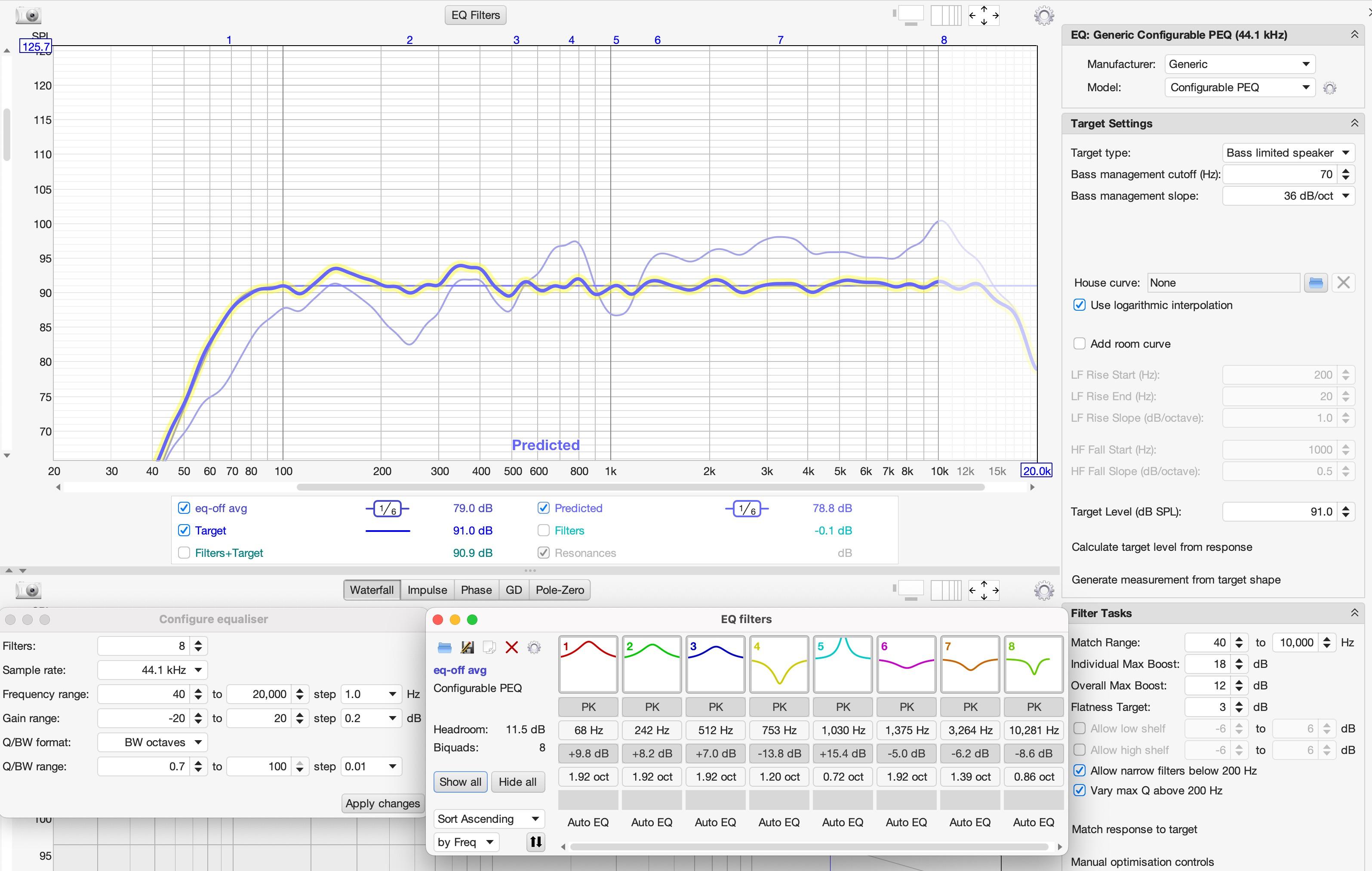Capture the SPL graph with the top camera icon
Screen dimensions: 1372x871
(28, 15)
